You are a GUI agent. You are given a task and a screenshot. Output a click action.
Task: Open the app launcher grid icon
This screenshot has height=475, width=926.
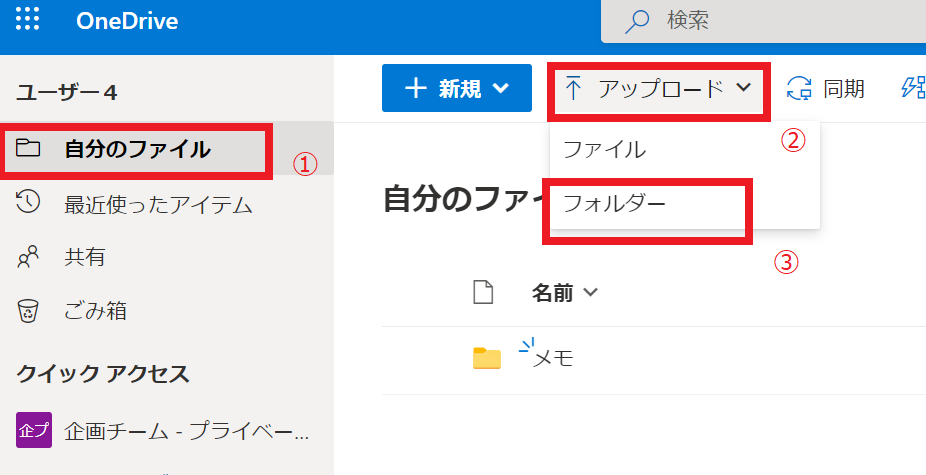28,19
